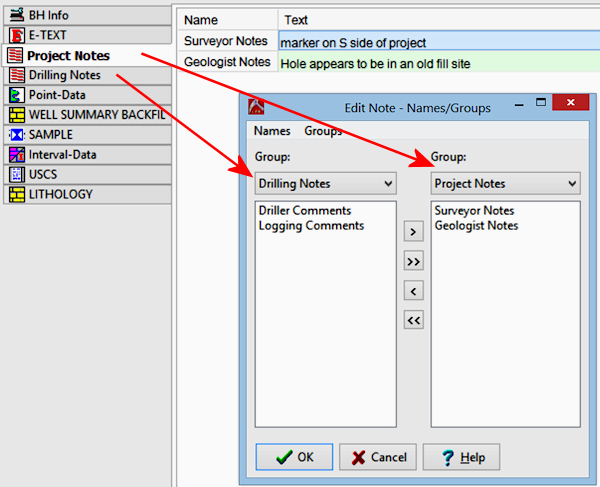Open the Groups menu

click(x=323, y=131)
